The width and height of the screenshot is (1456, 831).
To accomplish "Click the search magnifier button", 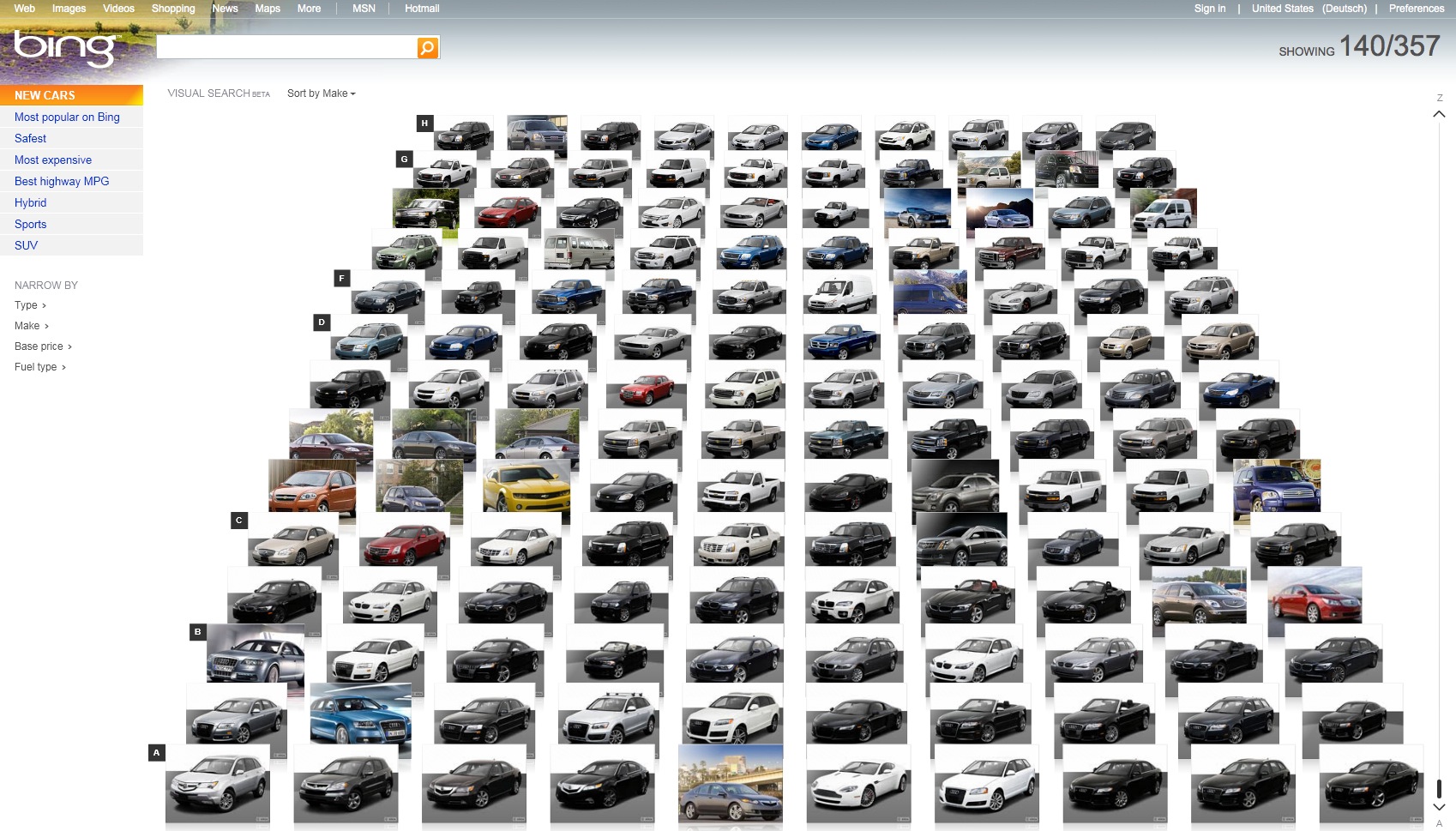I will (x=426, y=47).
